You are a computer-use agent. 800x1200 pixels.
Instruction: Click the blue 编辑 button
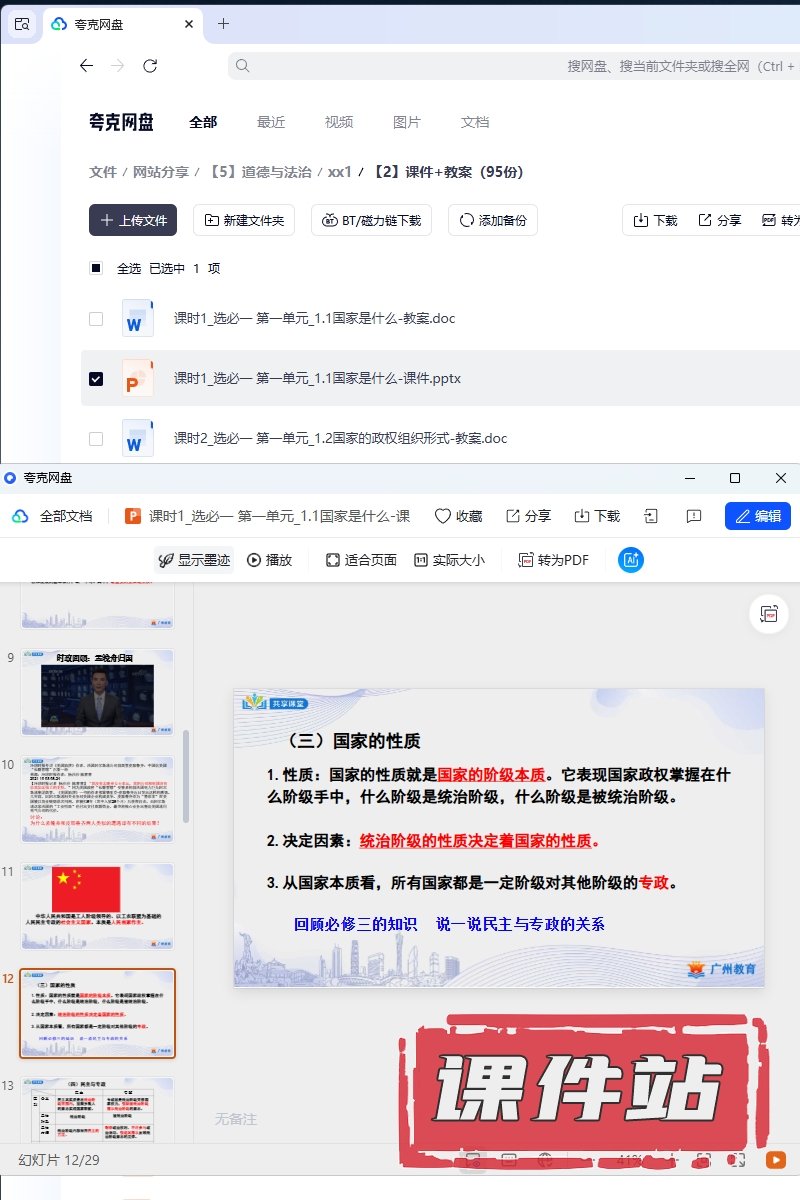click(757, 516)
